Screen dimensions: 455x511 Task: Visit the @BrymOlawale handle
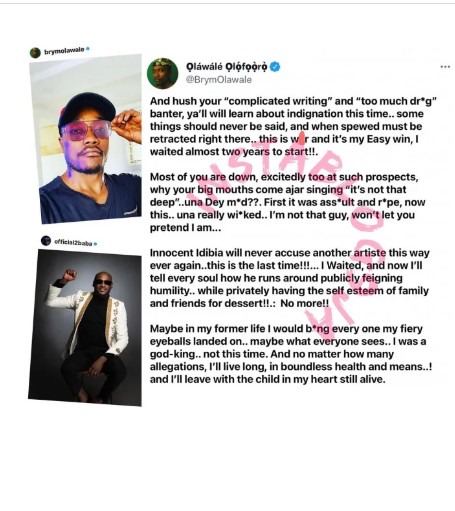pyautogui.click(x=218, y=80)
